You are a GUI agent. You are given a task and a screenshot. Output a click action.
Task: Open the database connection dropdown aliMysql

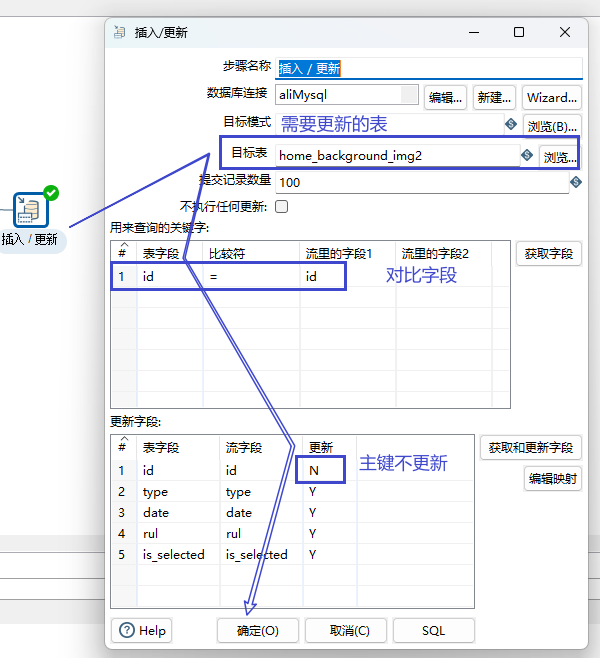coord(347,96)
